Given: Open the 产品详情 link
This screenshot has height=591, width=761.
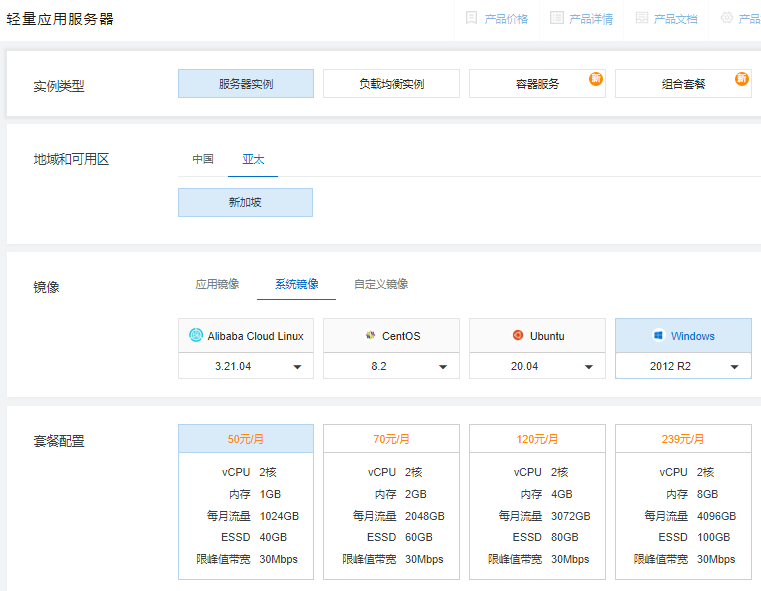Looking at the screenshot, I should 591,19.
